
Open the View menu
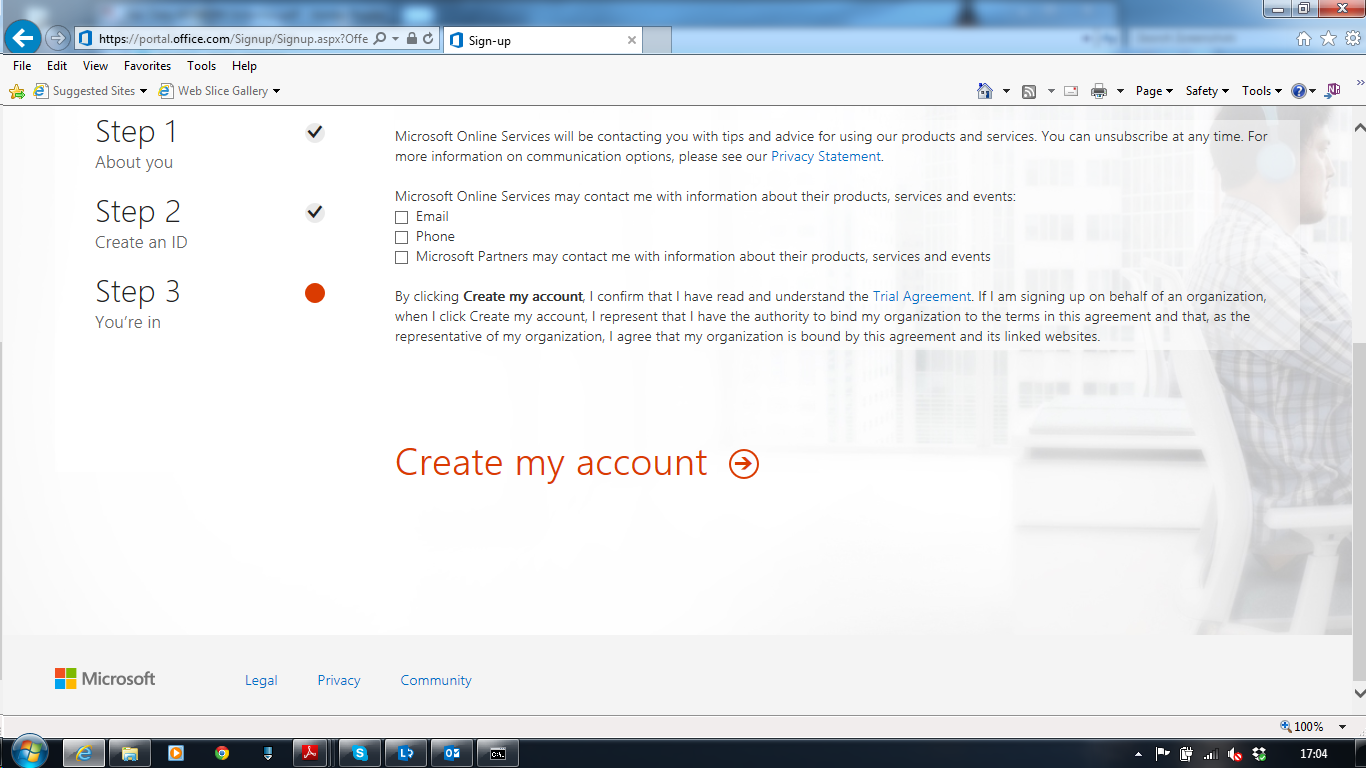[95, 66]
